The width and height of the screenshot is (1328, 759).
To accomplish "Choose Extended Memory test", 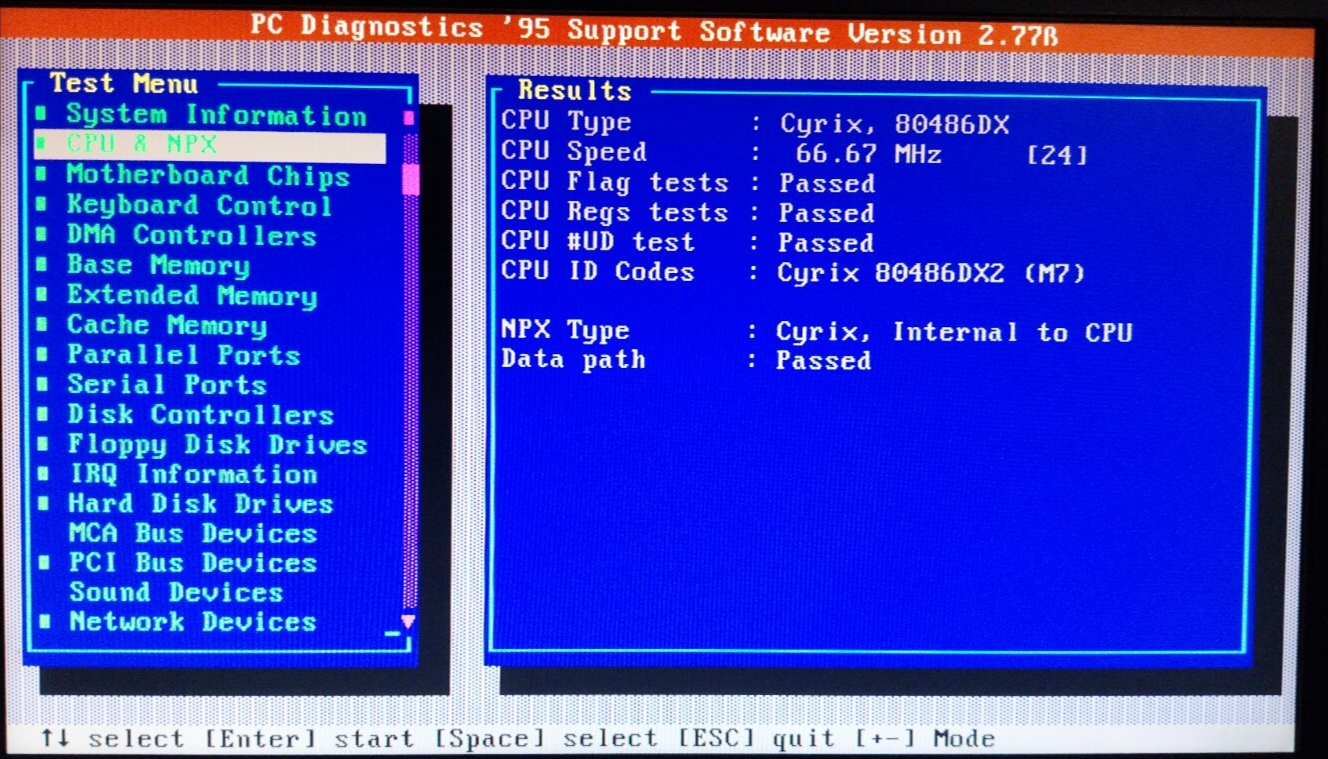I will pos(192,296).
